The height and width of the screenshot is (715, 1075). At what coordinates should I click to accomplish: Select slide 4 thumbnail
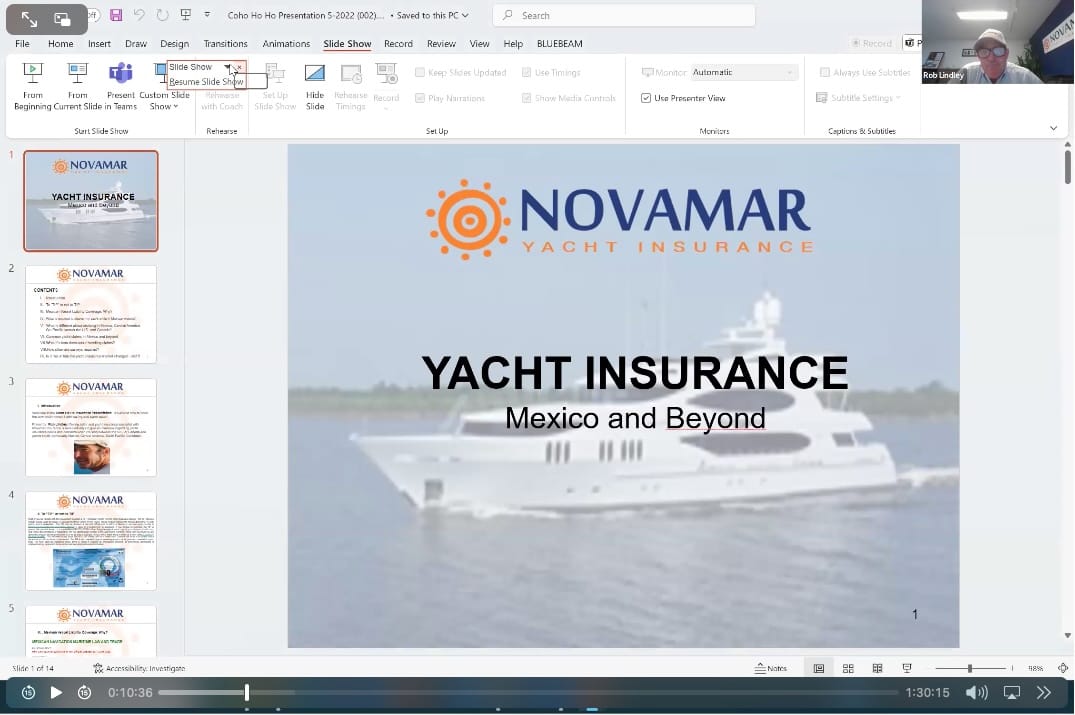coord(91,540)
